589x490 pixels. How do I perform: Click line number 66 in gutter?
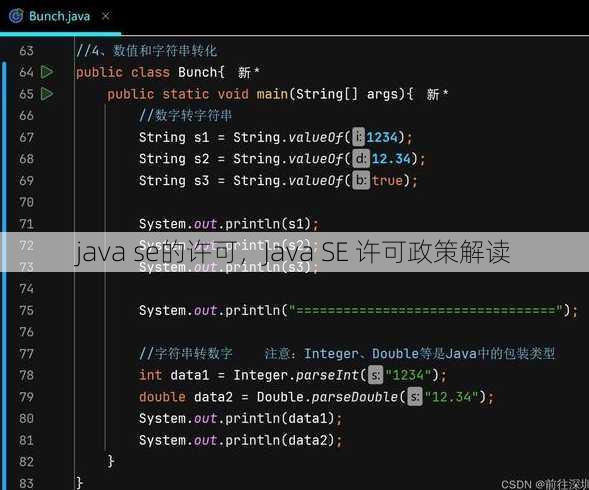point(26,115)
